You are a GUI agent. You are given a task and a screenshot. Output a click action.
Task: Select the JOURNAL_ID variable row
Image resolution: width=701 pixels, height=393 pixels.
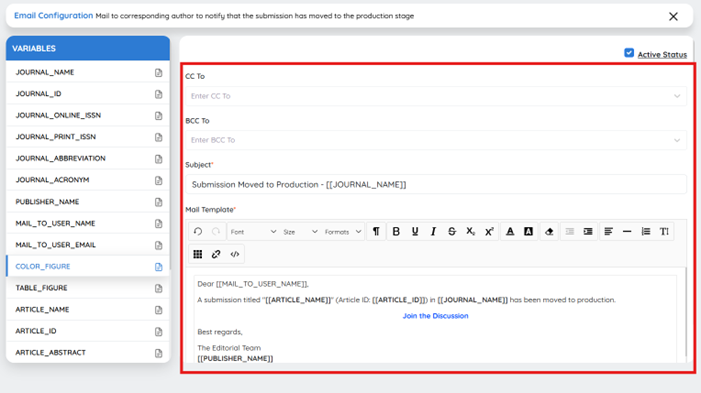(x=88, y=93)
